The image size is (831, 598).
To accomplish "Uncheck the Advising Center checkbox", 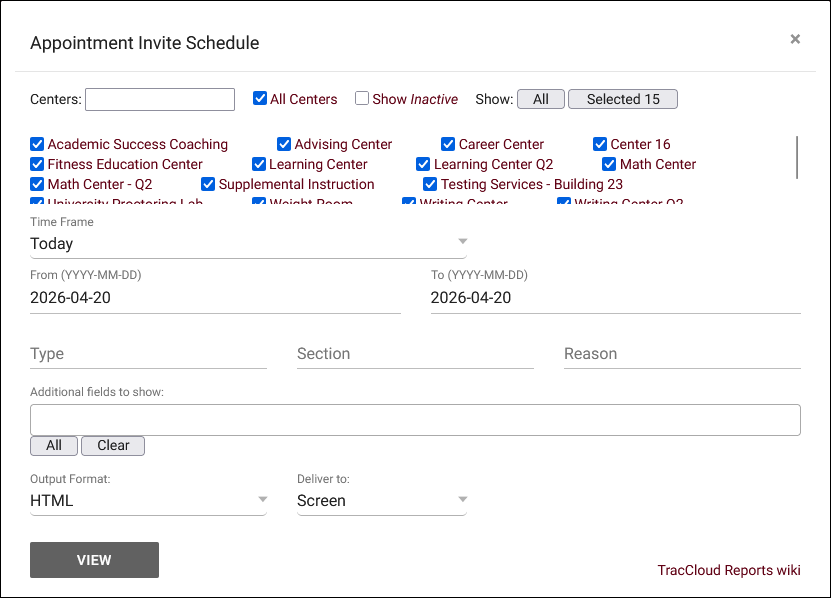I will (284, 144).
